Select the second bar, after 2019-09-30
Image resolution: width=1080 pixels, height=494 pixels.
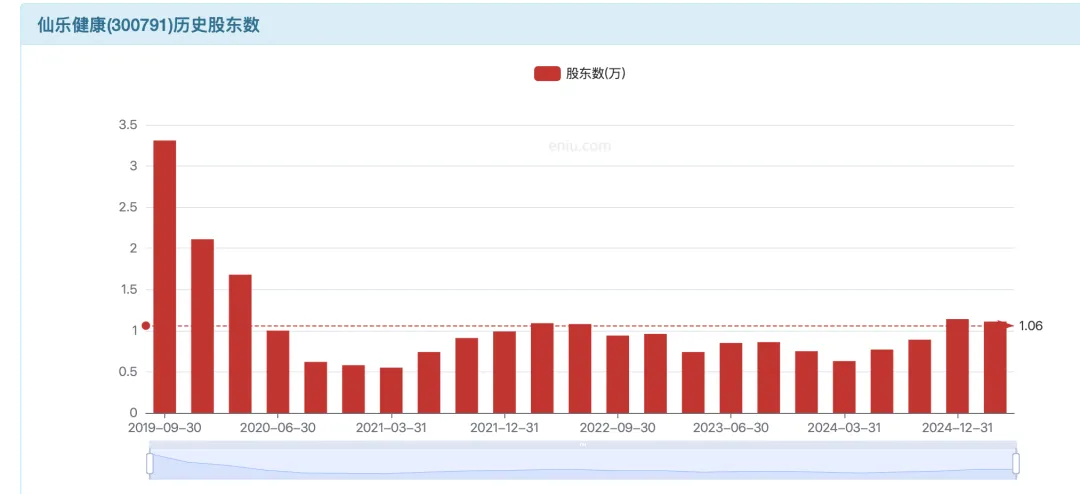(x=202, y=327)
